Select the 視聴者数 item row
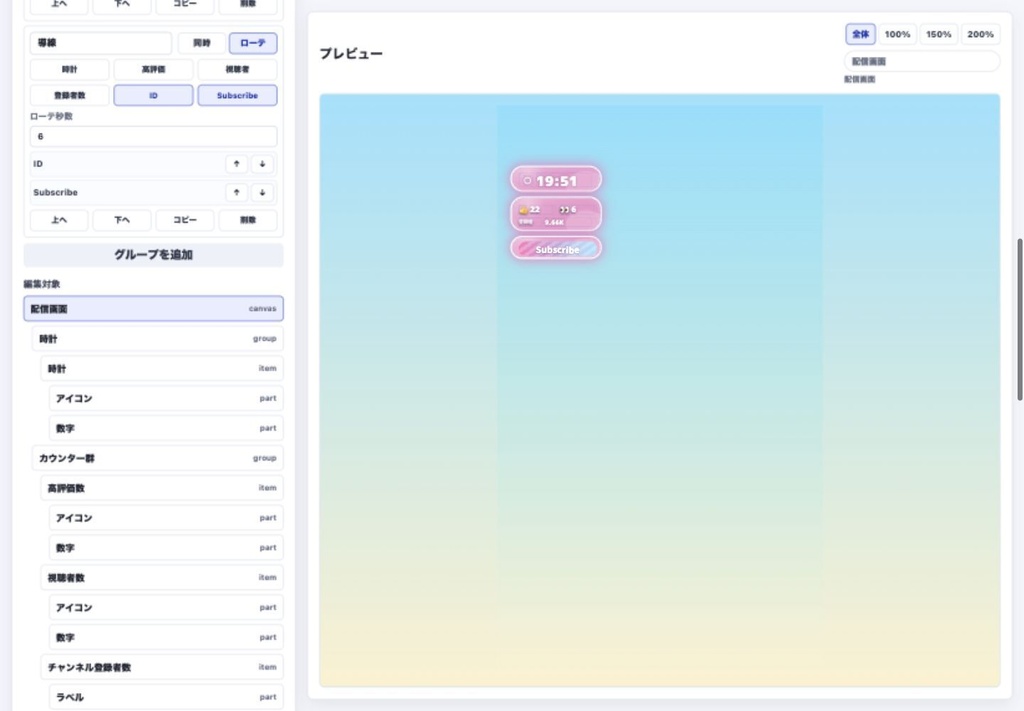Screen dimensions: 1024x711 (162, 578)
